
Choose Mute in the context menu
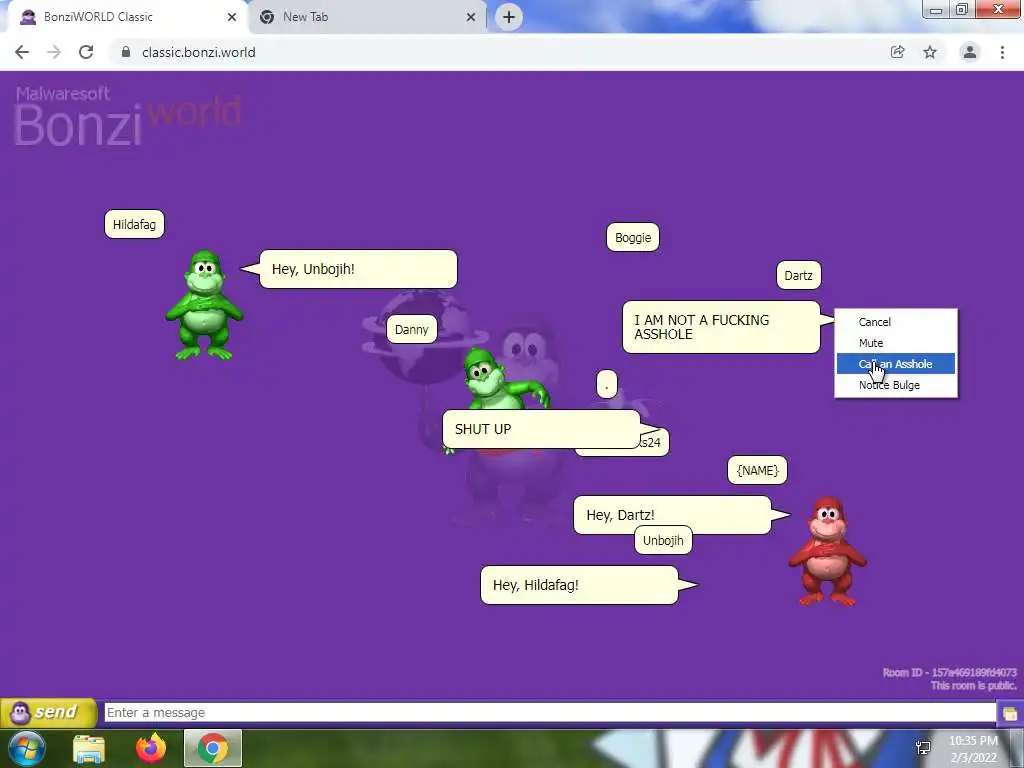[896, 343]
